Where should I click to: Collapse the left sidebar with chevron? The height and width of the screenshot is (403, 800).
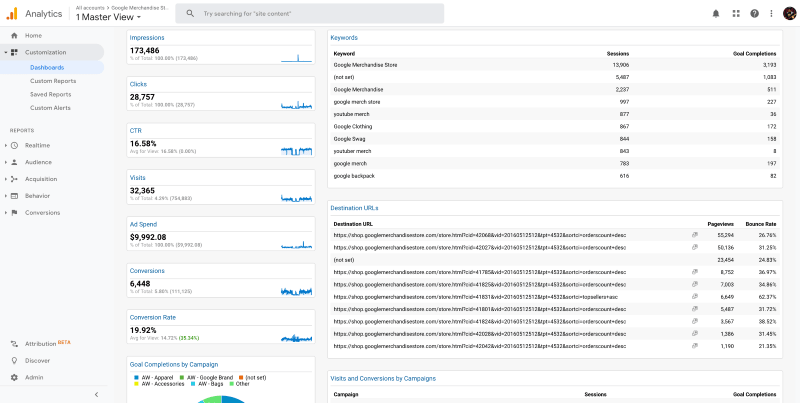click(96, 394)
